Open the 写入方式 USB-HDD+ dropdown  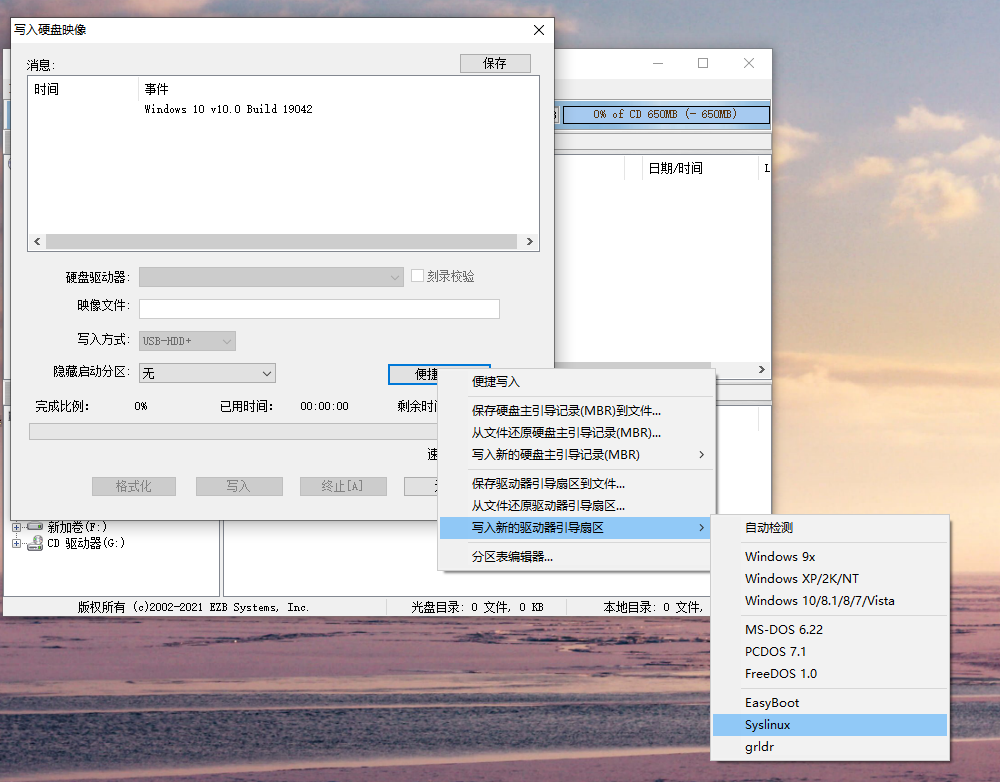coord(187,341)
